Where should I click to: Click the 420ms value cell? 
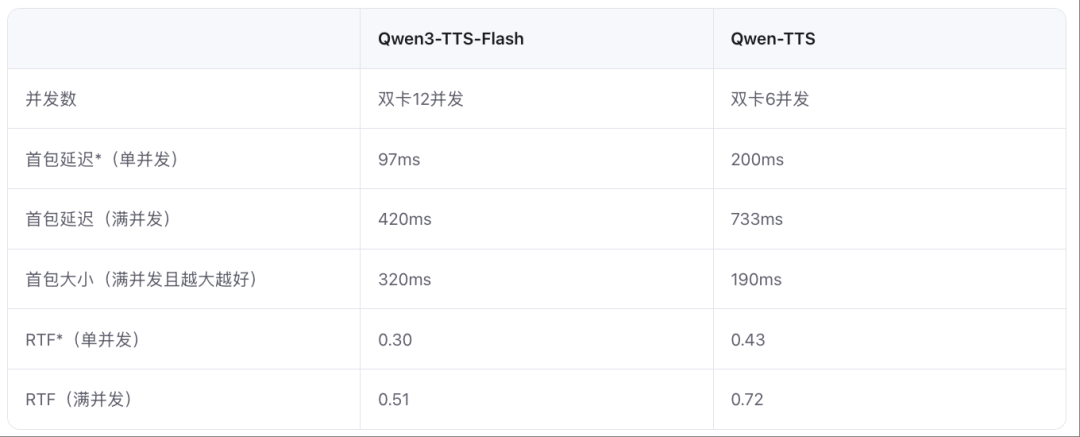click(404, 219)
